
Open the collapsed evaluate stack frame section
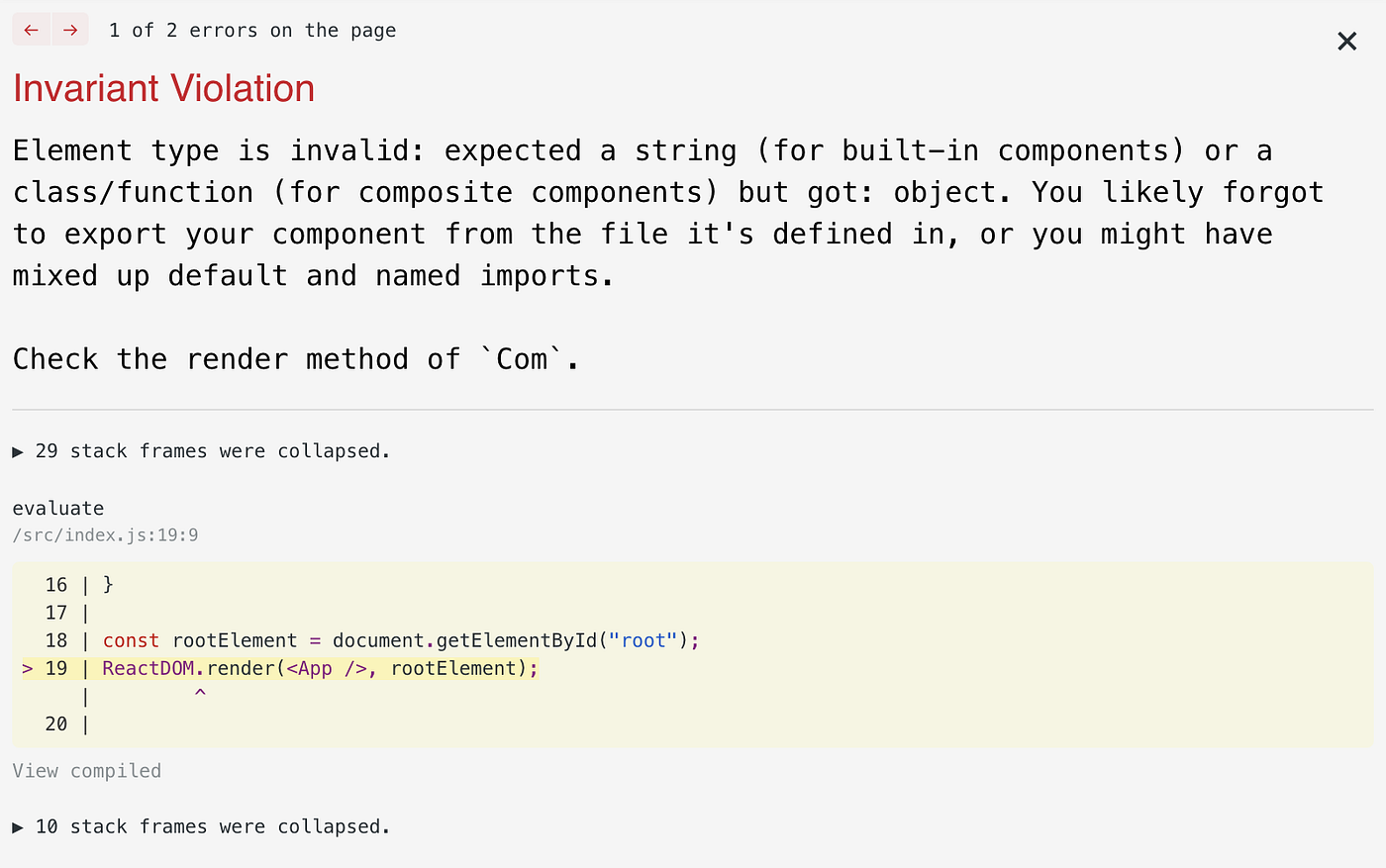58,508
